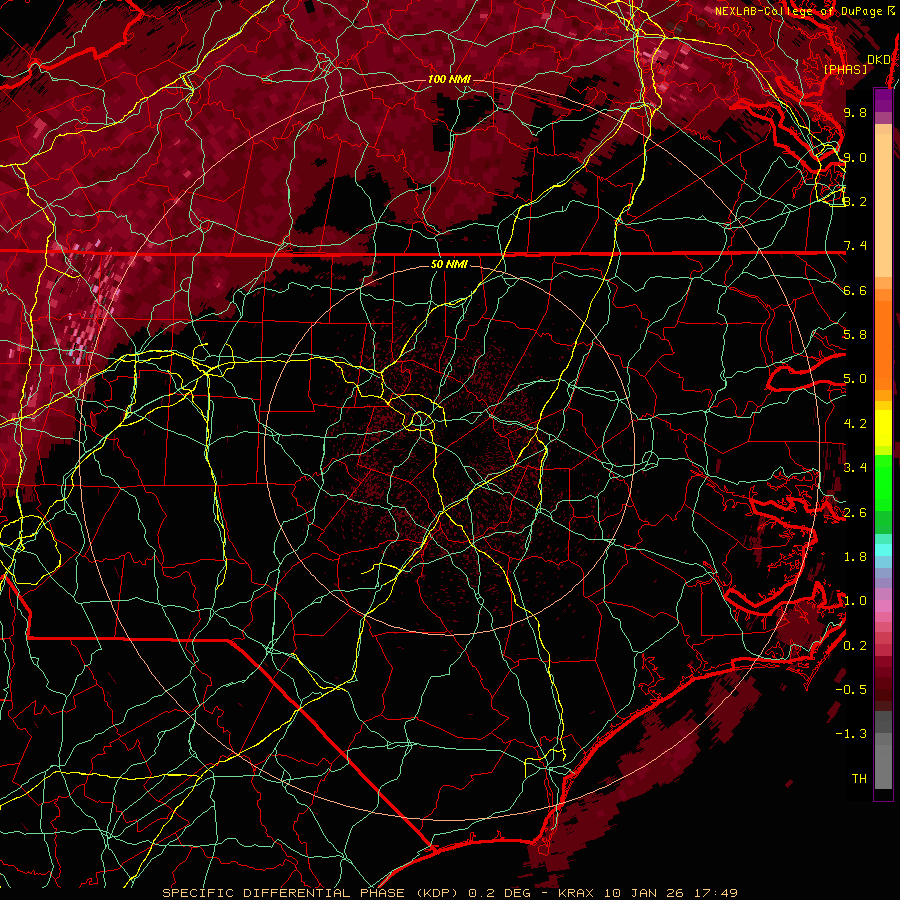Click the 100 NMI range ring label
This screenshot has height=900, width=900.
(x=448, y=79)
